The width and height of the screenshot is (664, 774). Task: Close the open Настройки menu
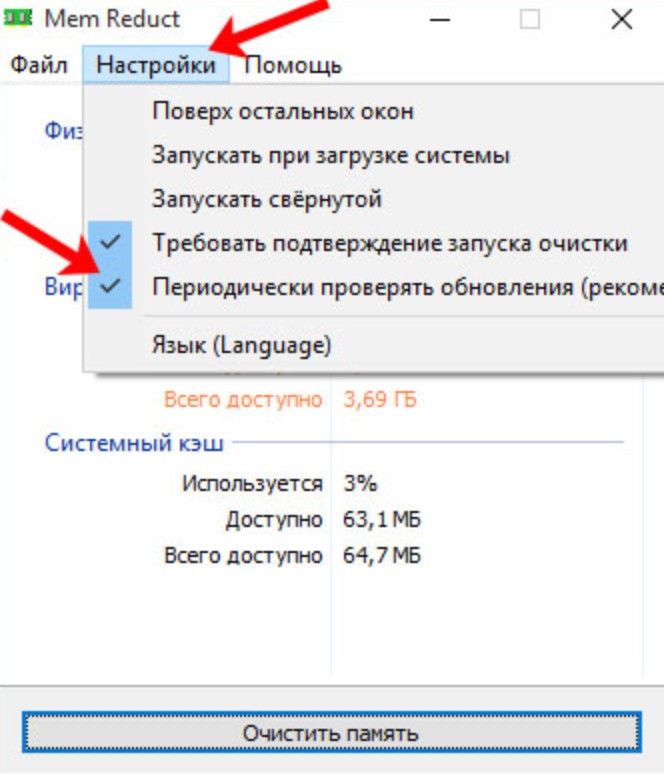click(156, 65)
